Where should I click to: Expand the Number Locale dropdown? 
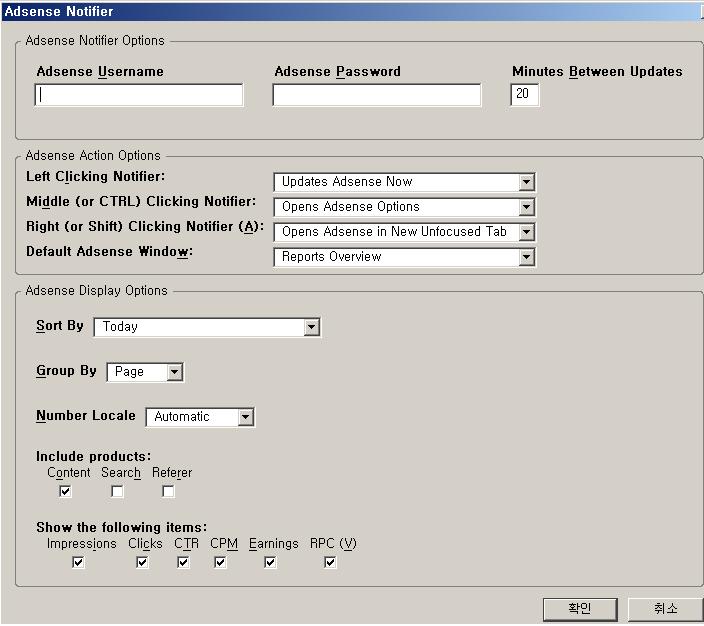pyautogui.click(x=200, y=417)
